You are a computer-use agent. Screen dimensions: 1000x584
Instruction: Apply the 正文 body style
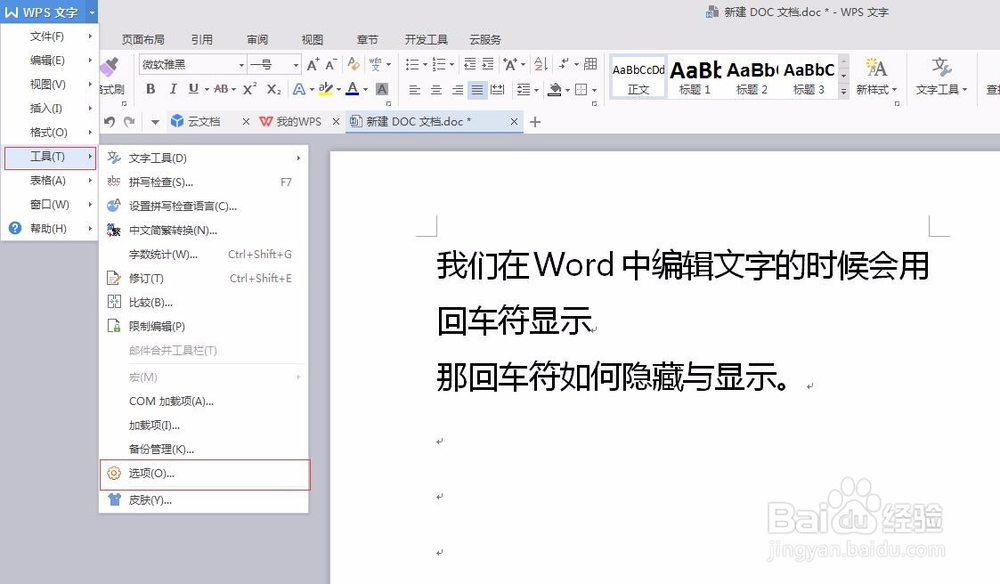638,77
